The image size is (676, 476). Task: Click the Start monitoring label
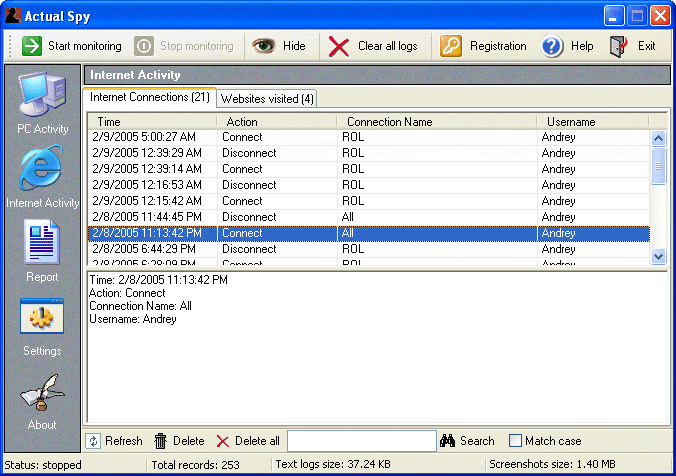pos(85,46)
